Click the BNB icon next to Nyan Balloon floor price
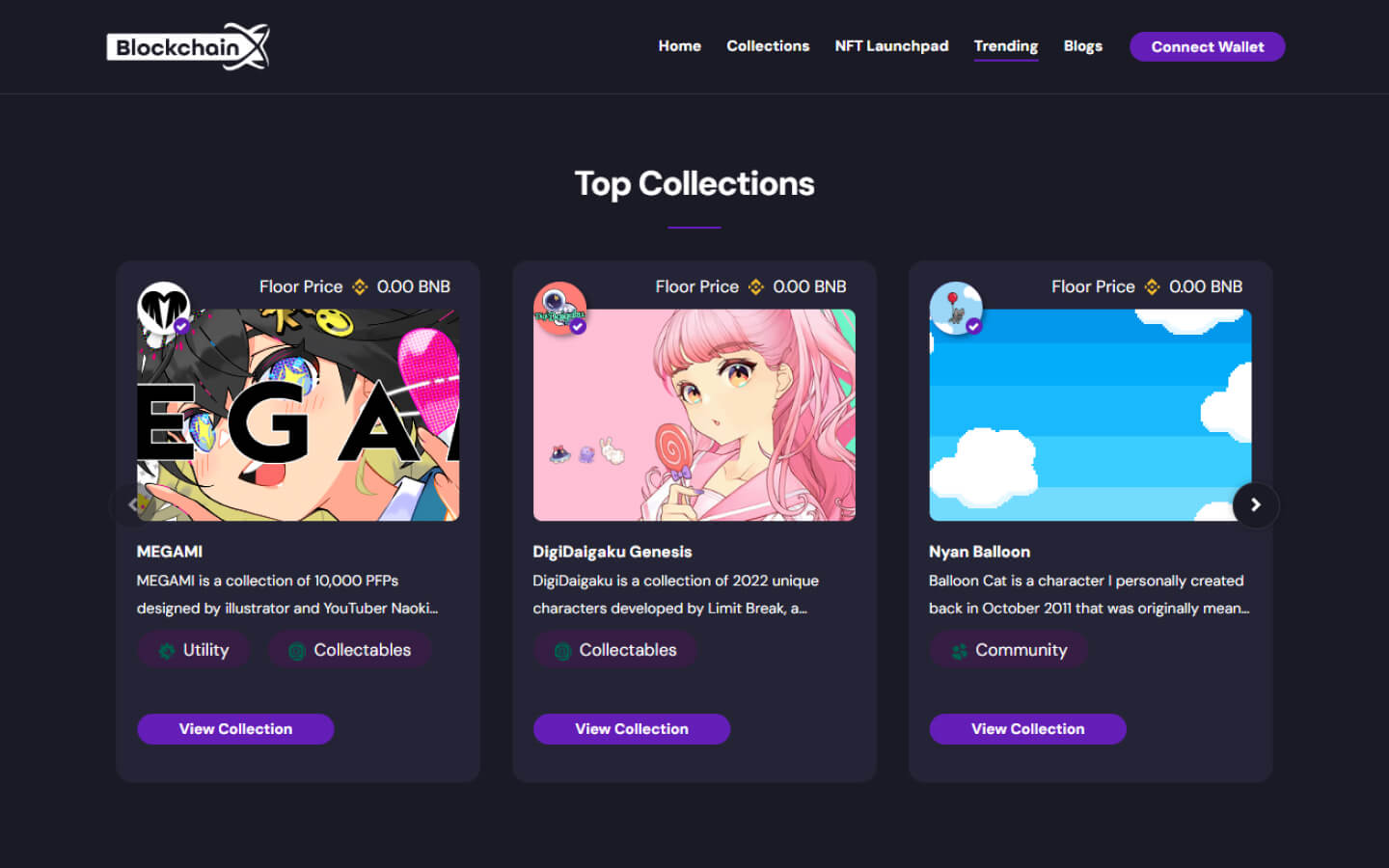The height and width of the screenshot is (868, 1389). tap(1151, 286)
